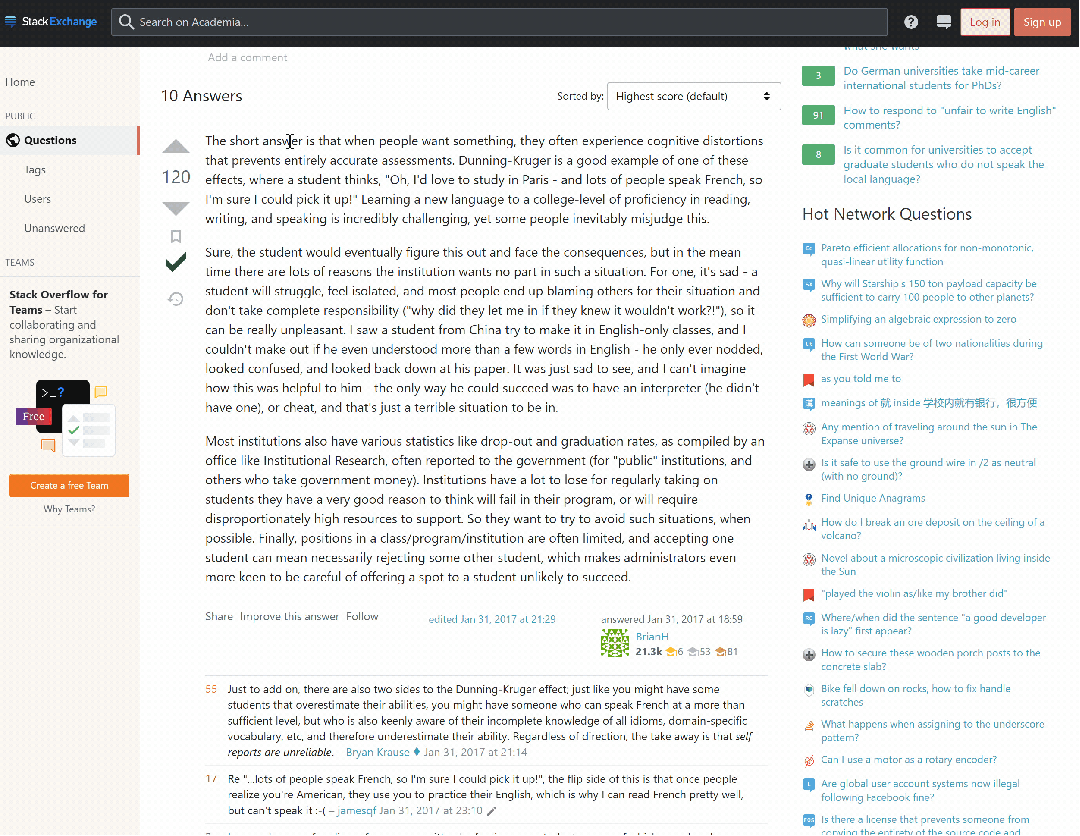This screenshot has height=836, width=1080.
Task: Click the icon beside Find Unique Anagrams
Action: [809, 499]
